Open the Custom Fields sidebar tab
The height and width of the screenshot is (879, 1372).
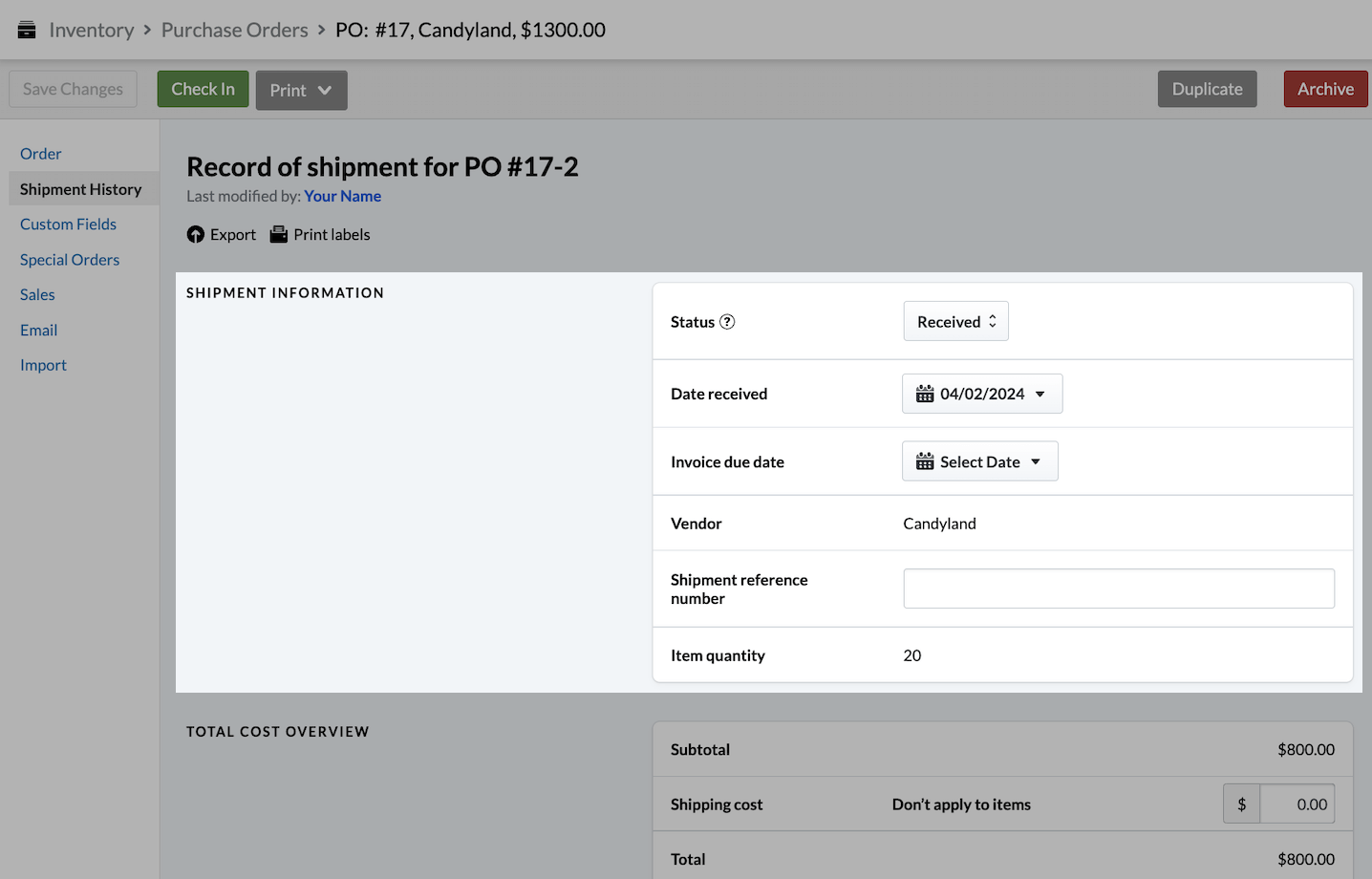tap(68, 225)
